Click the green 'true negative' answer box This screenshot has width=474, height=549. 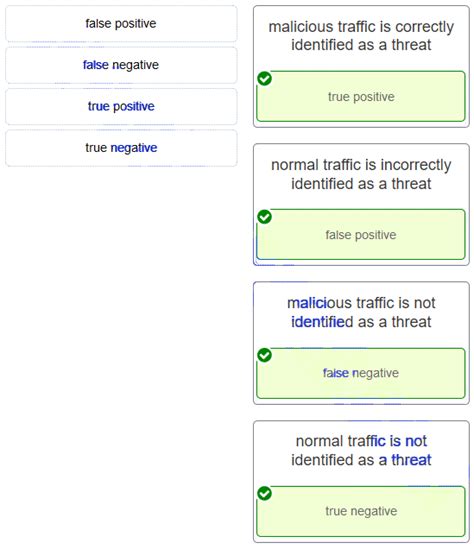click(x=361, y=511)
